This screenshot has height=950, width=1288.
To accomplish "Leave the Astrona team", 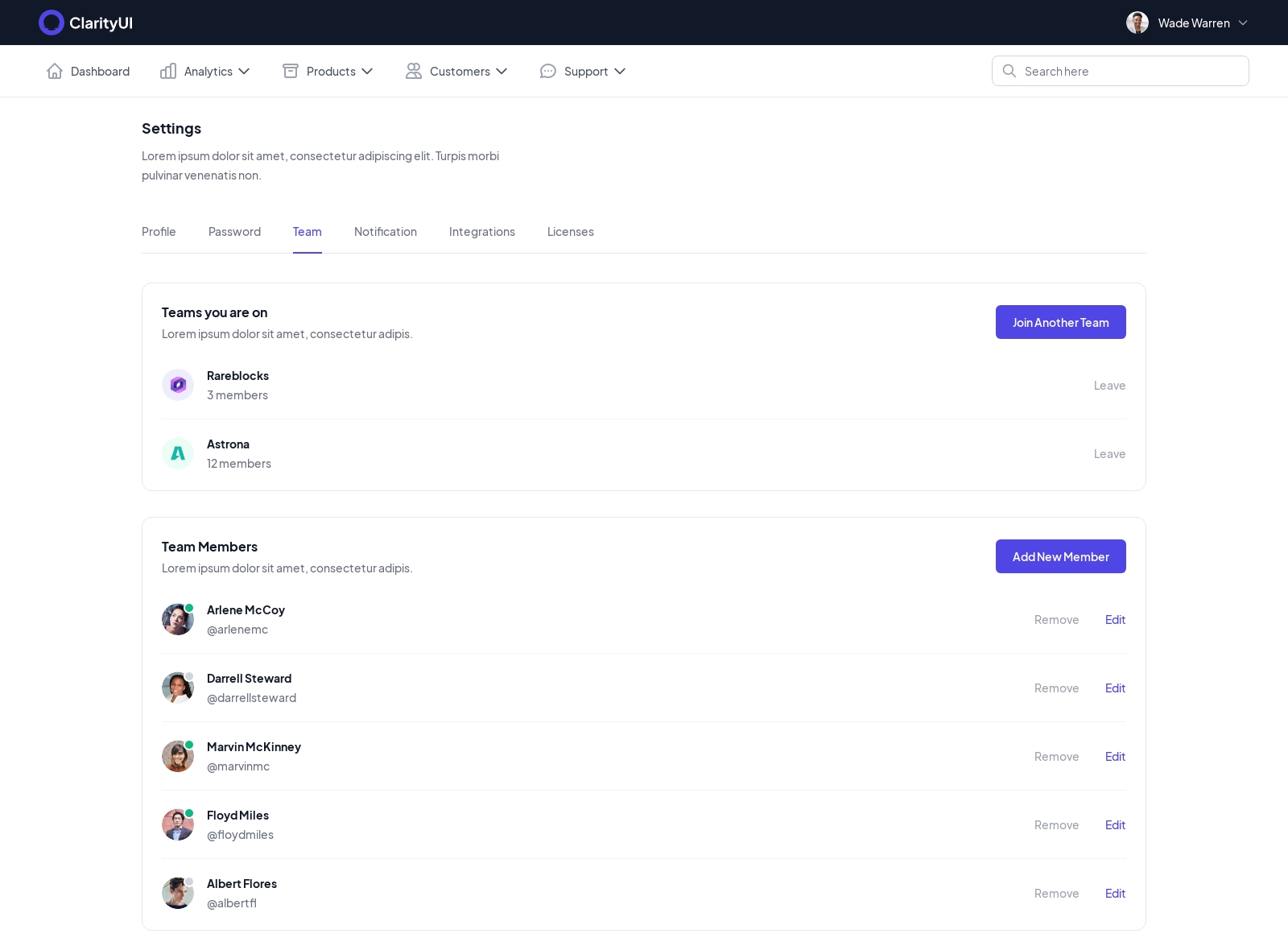I will 1109,454.
